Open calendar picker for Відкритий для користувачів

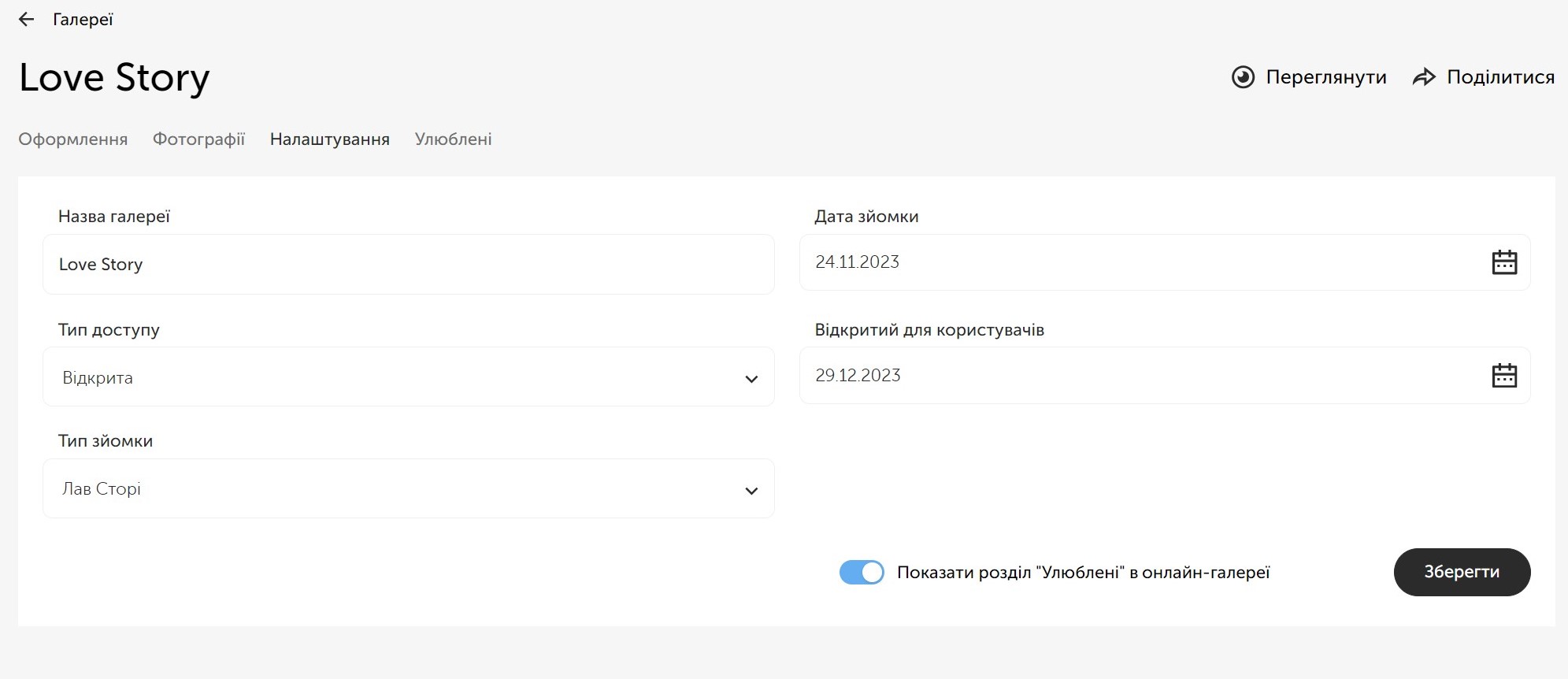(1503, 376)
